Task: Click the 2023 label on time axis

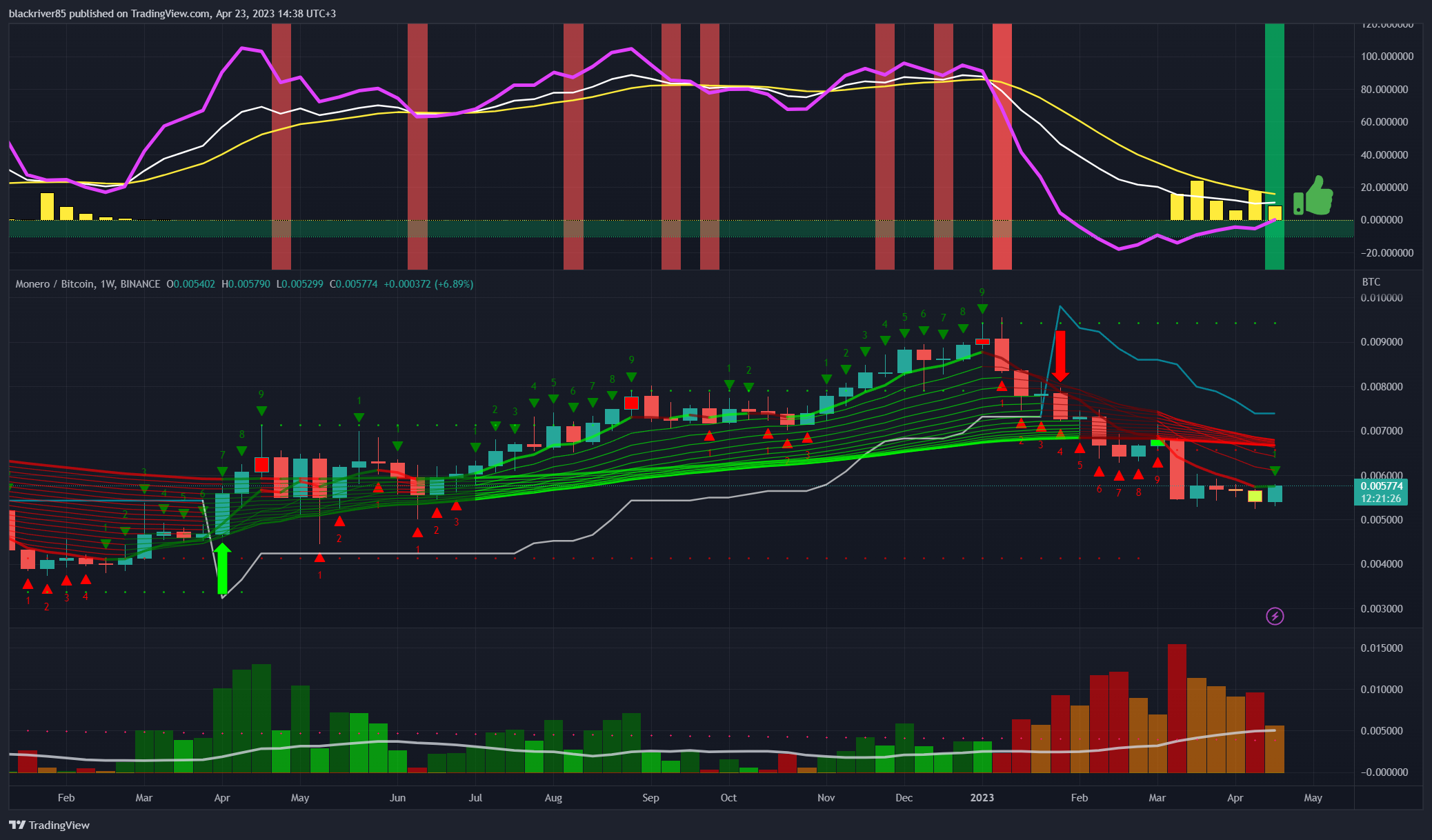Action: click(x=982, y=798)
